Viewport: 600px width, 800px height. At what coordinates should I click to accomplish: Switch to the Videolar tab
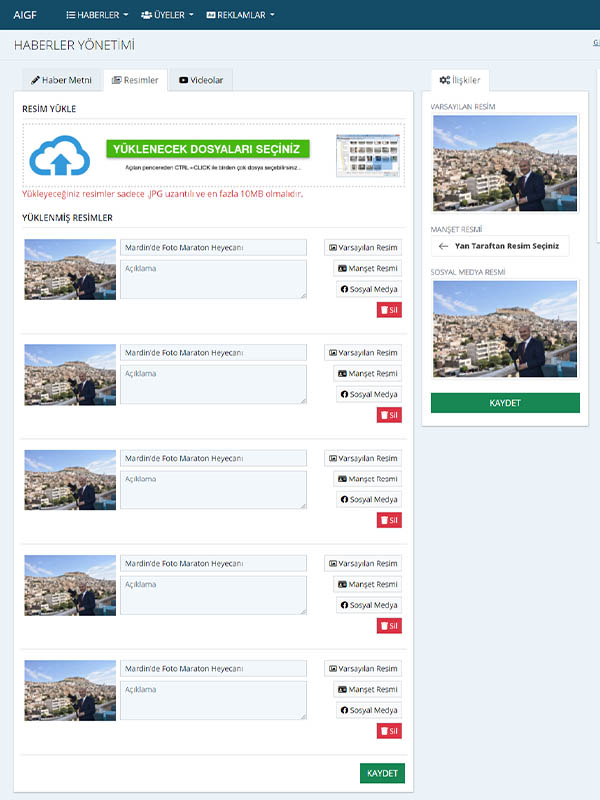[201, 80]
